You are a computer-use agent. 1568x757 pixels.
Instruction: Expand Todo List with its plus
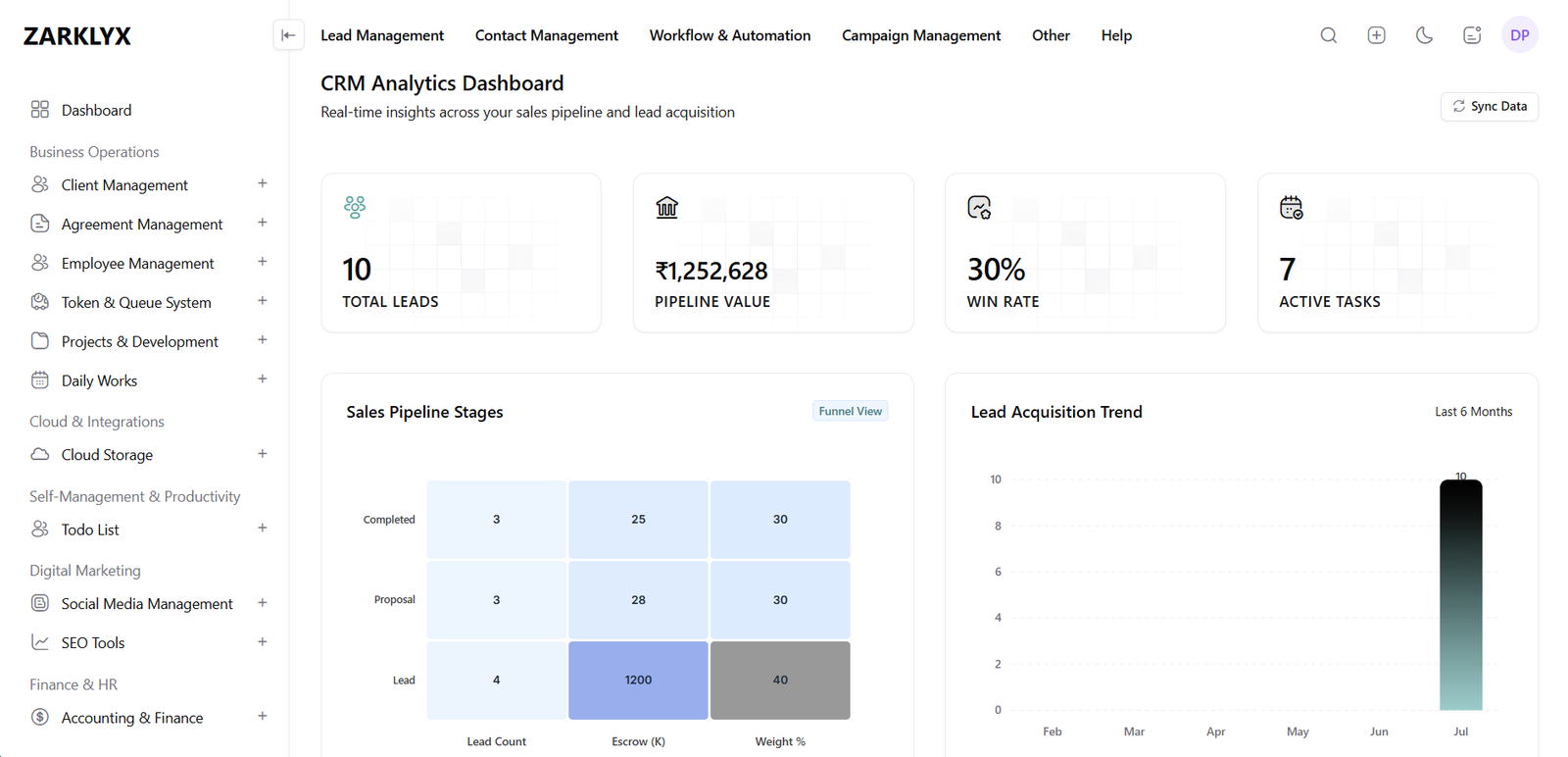click(263, 529)
